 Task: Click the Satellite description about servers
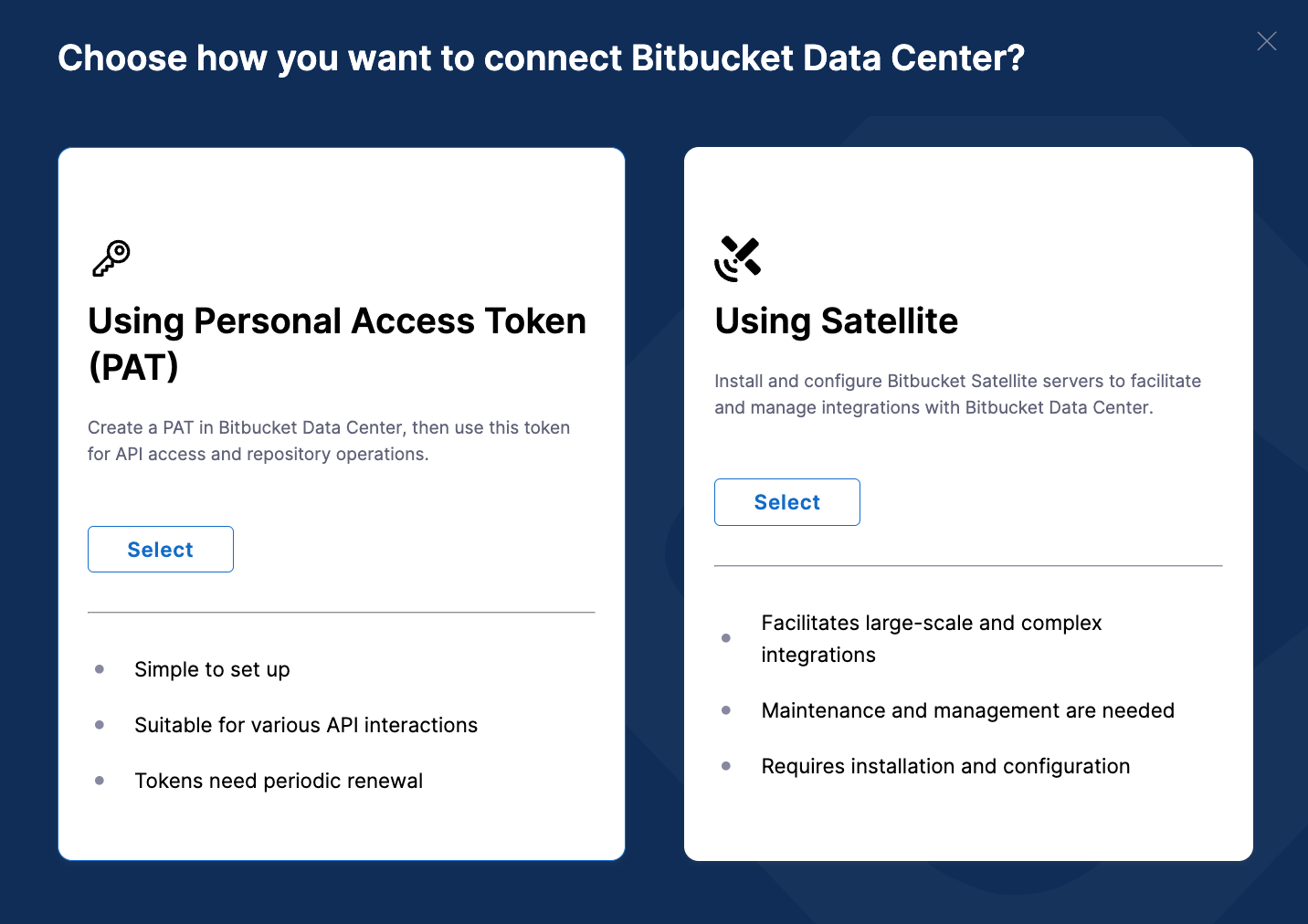point(957,394)
